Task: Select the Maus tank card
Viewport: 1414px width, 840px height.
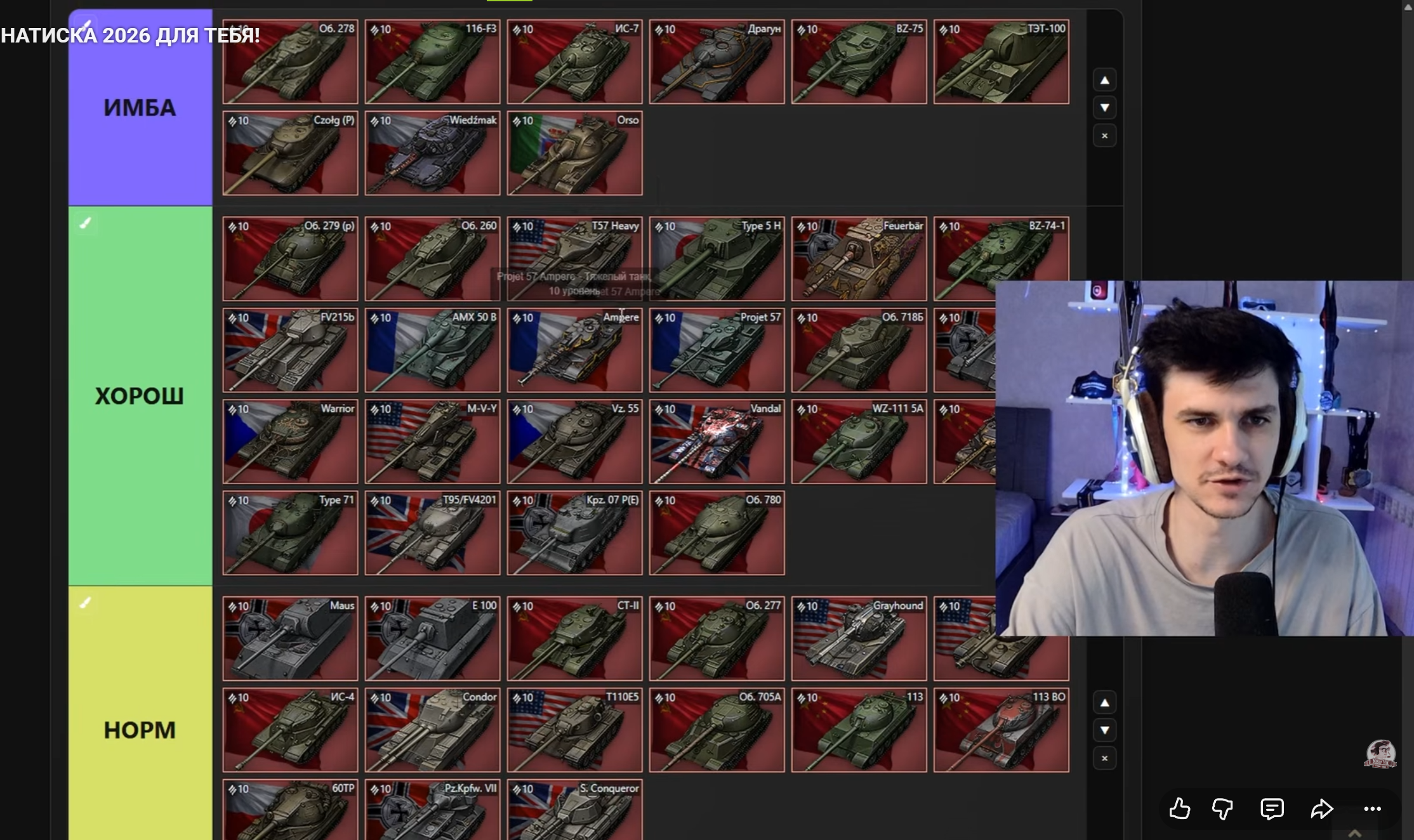Action: (290, 639)
